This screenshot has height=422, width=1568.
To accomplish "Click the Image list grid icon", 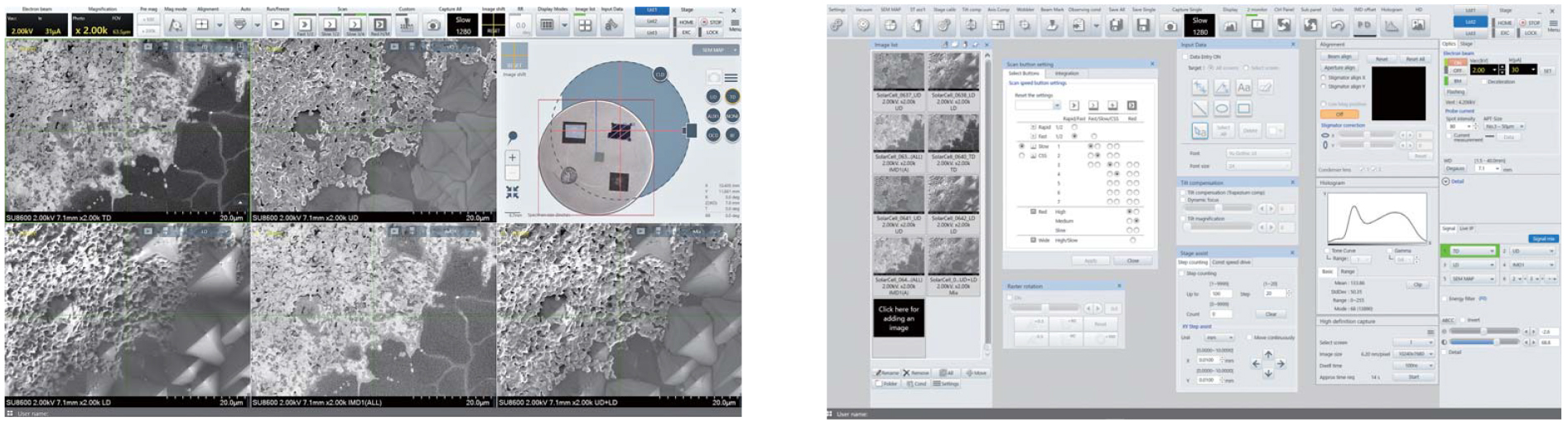I will (585, 25).
